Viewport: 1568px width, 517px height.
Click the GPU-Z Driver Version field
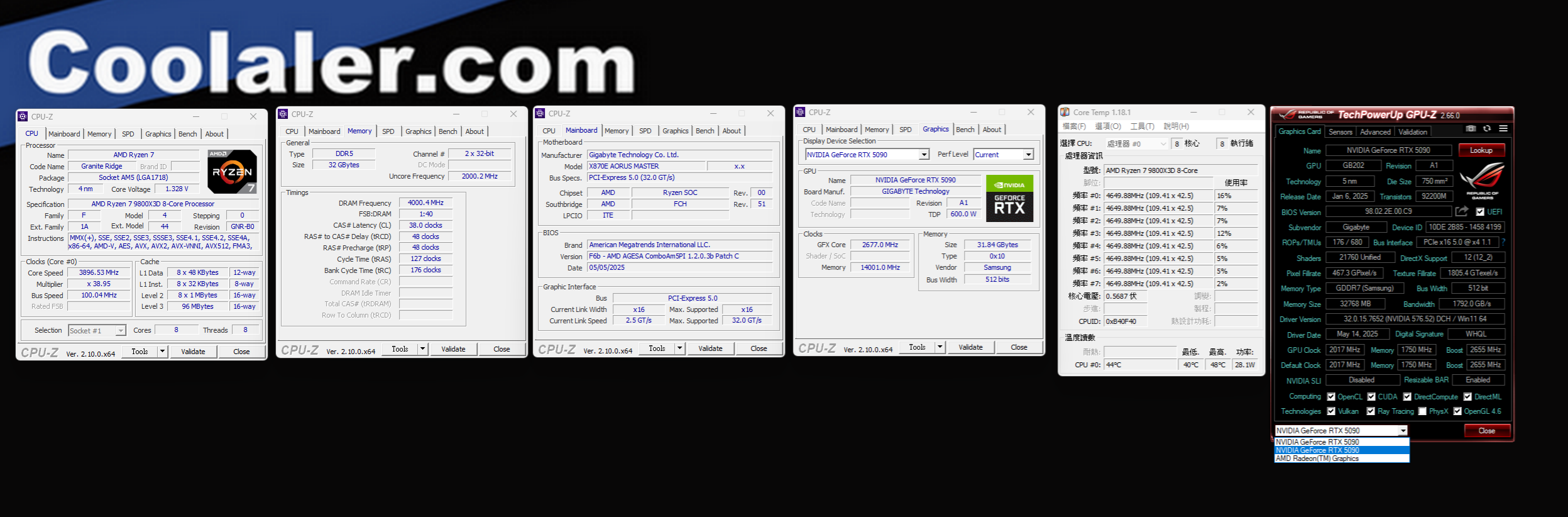click(1415, 319)
